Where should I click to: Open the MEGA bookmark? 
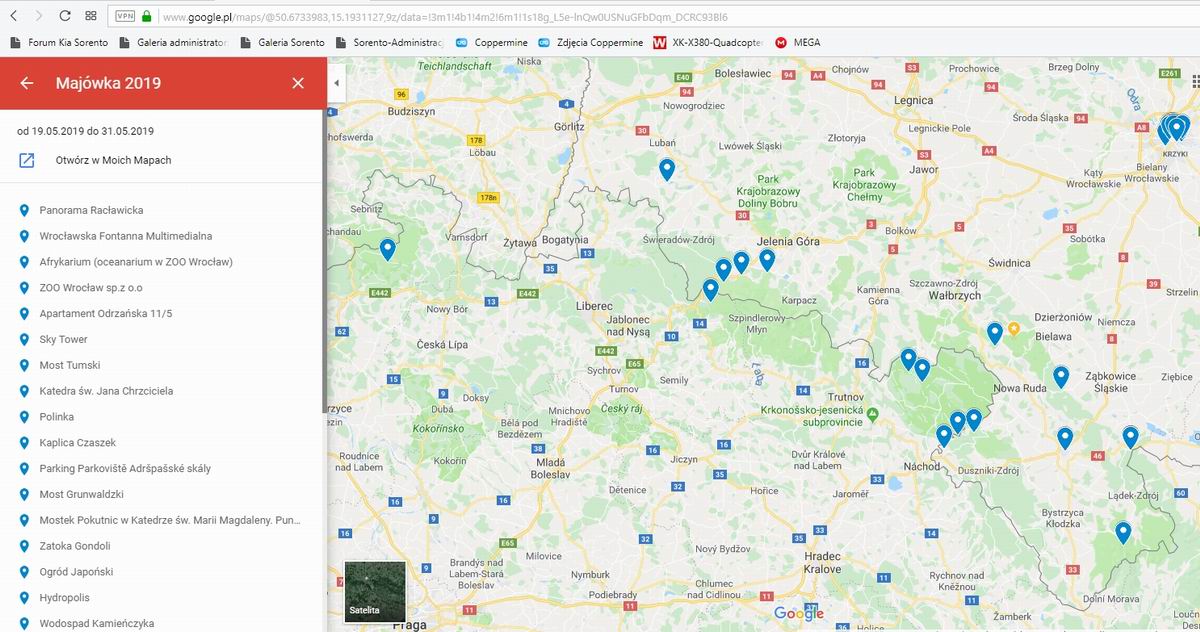click(x=798, y=42)
